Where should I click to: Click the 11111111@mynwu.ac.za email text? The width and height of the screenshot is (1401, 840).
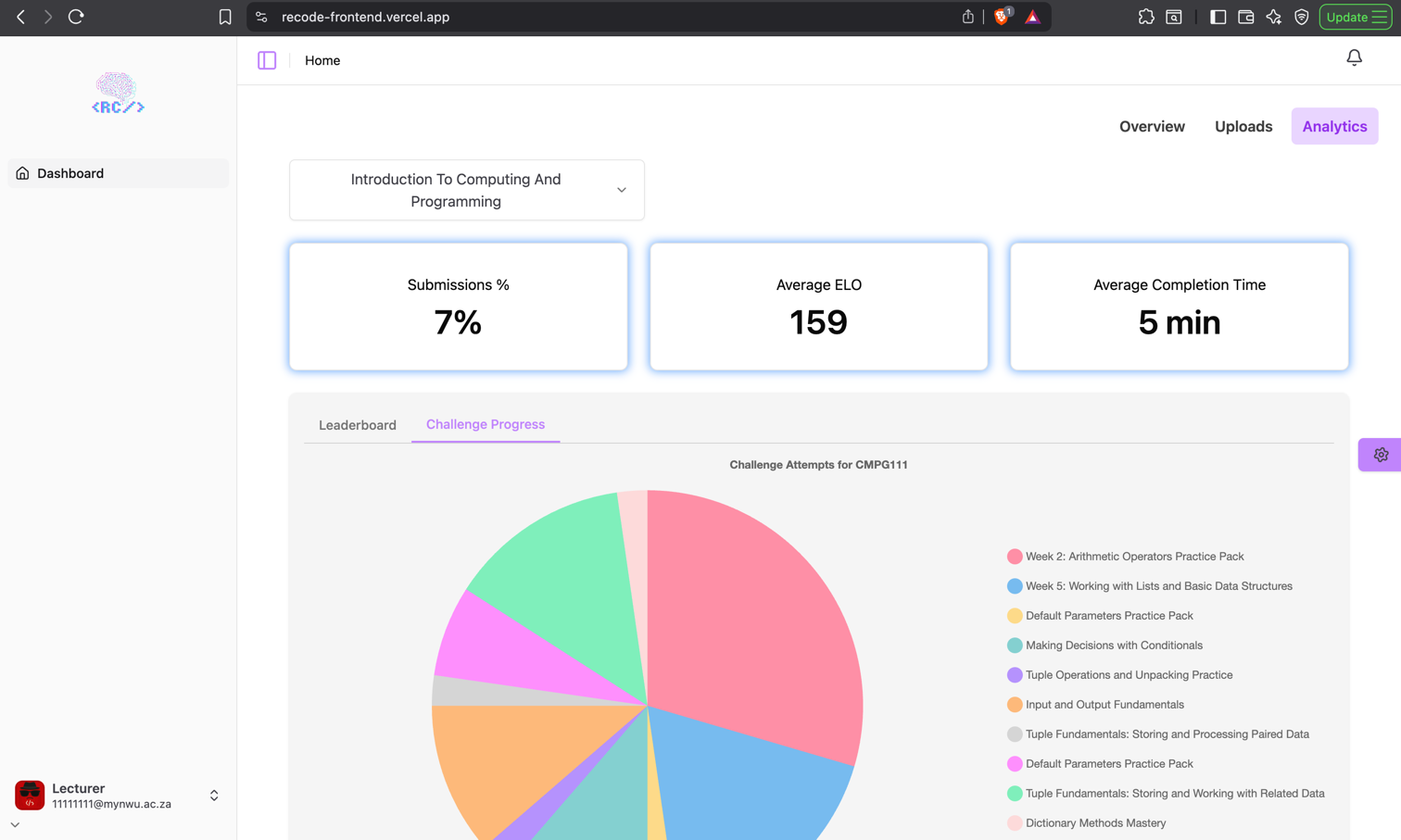pyautogui.click(x=111, y=804)
